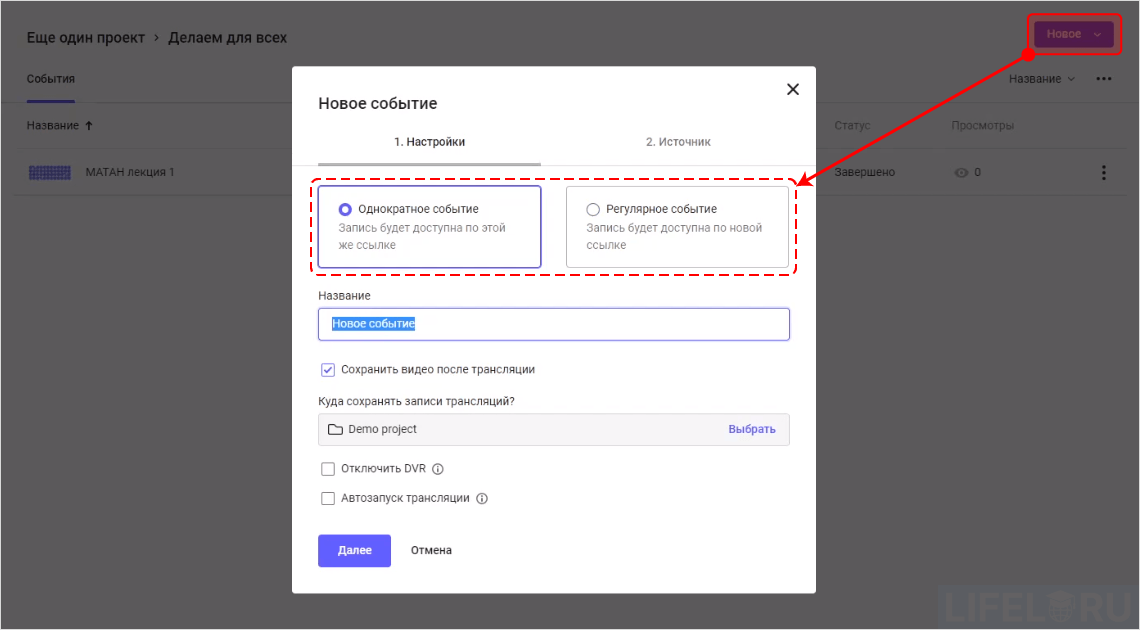Screen dimensions: 1140x630
Task: Click the Demo project folder field
Action: pos(553,429)
